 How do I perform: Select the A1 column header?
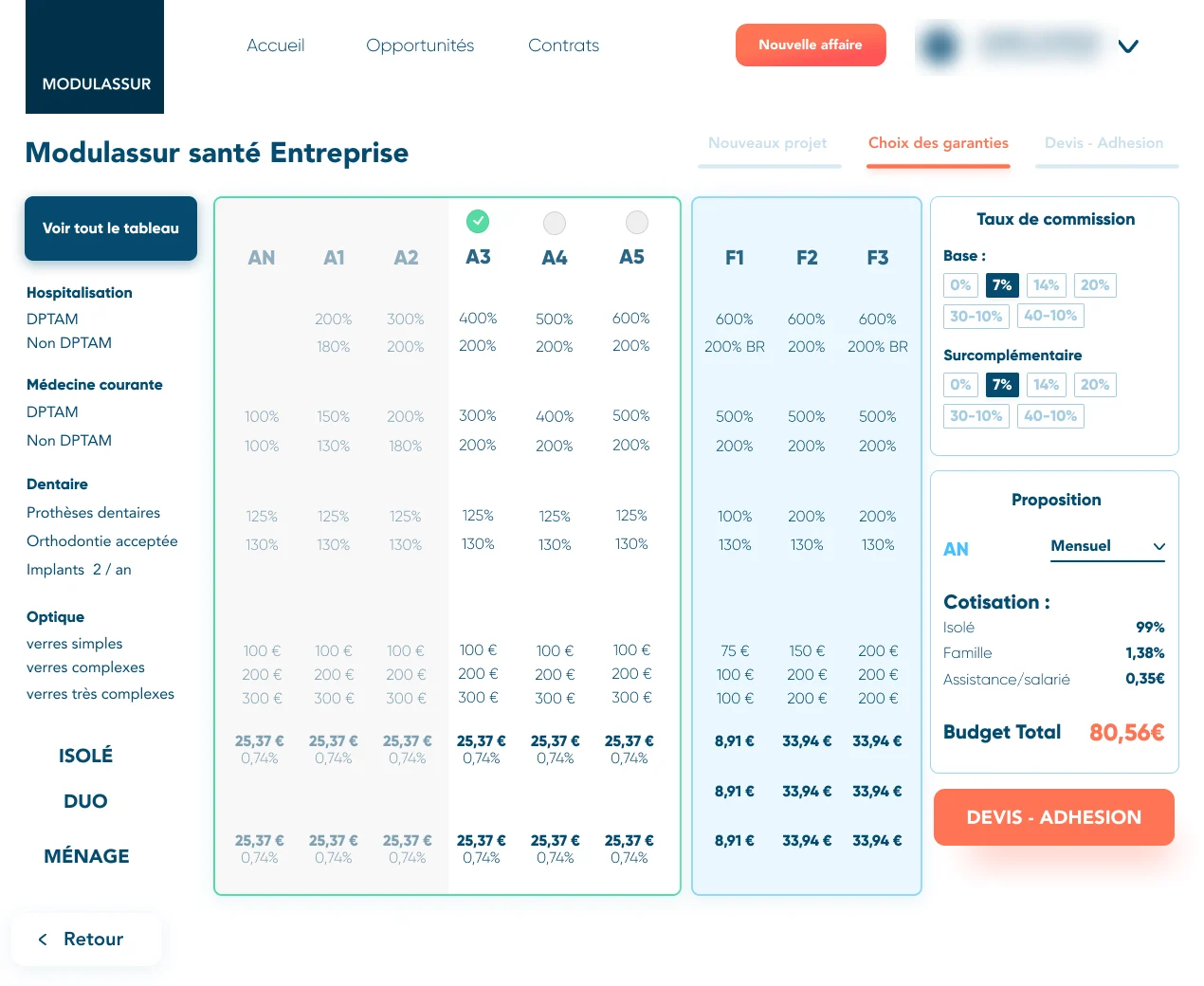[334, 258]
